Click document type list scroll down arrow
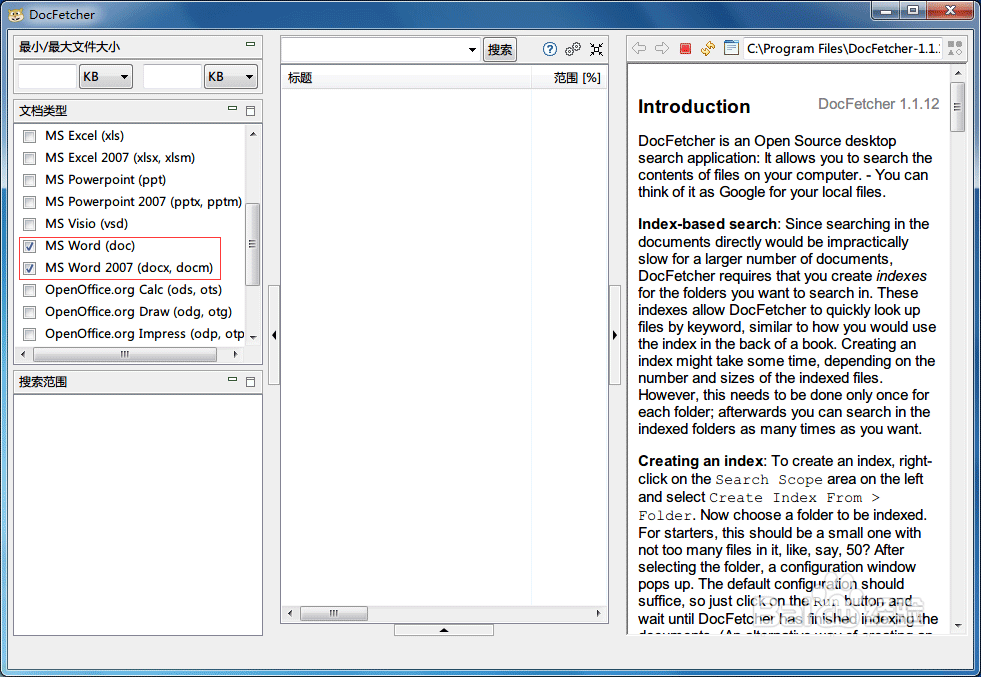Image resolution: width=981 pixels, height=677 pixels. click(253, 337)
